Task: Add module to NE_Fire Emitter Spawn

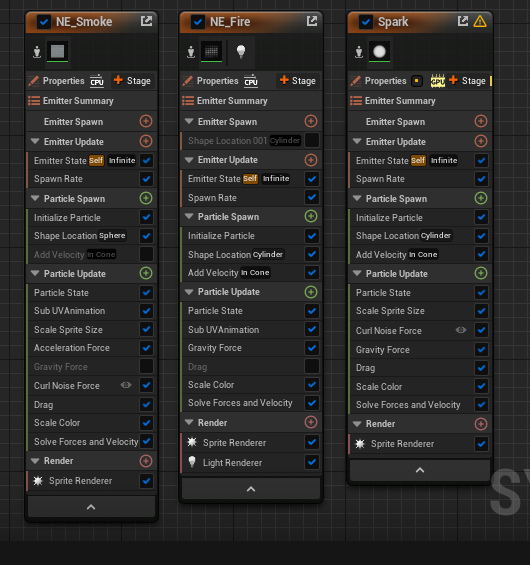Action: [311, 121]
